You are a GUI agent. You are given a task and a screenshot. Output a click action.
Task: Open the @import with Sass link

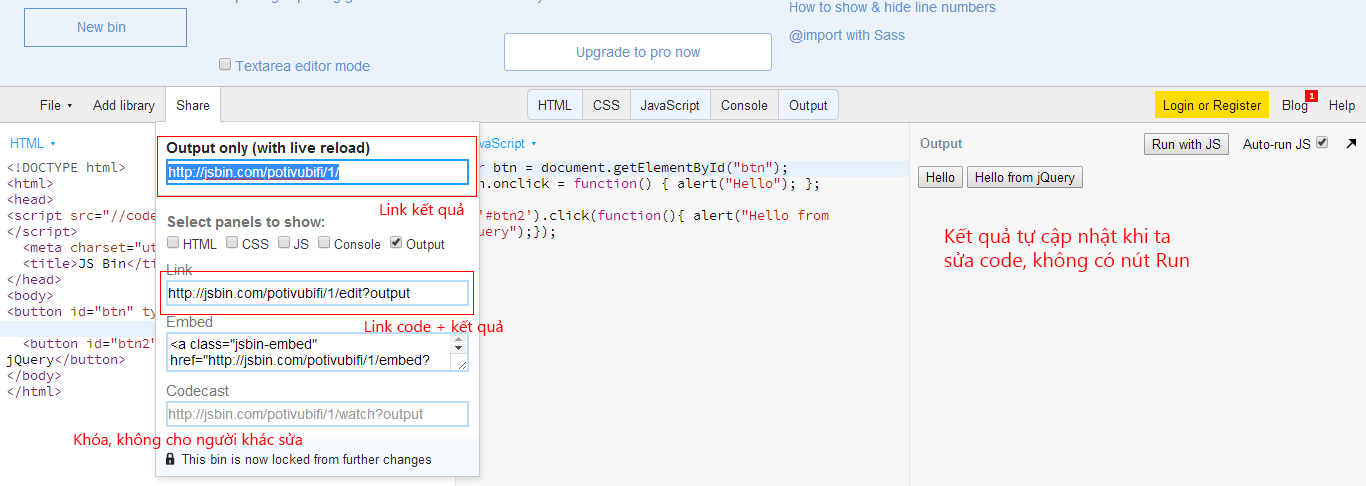click(x=846, y=35)
